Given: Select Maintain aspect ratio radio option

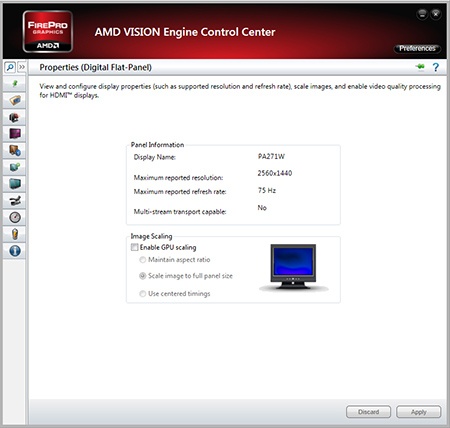Looking at the screenshot, I should point(142,260).
